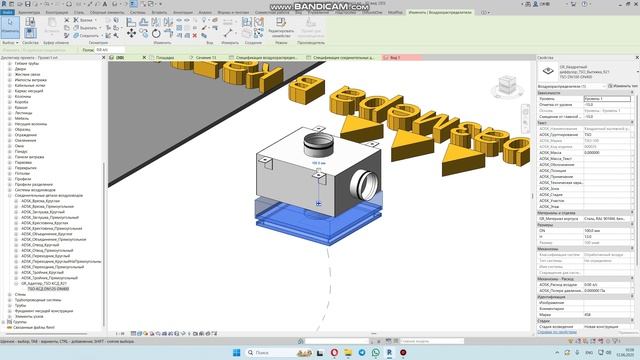Open WhatsApp from the taskbar

tap(376, 352)
